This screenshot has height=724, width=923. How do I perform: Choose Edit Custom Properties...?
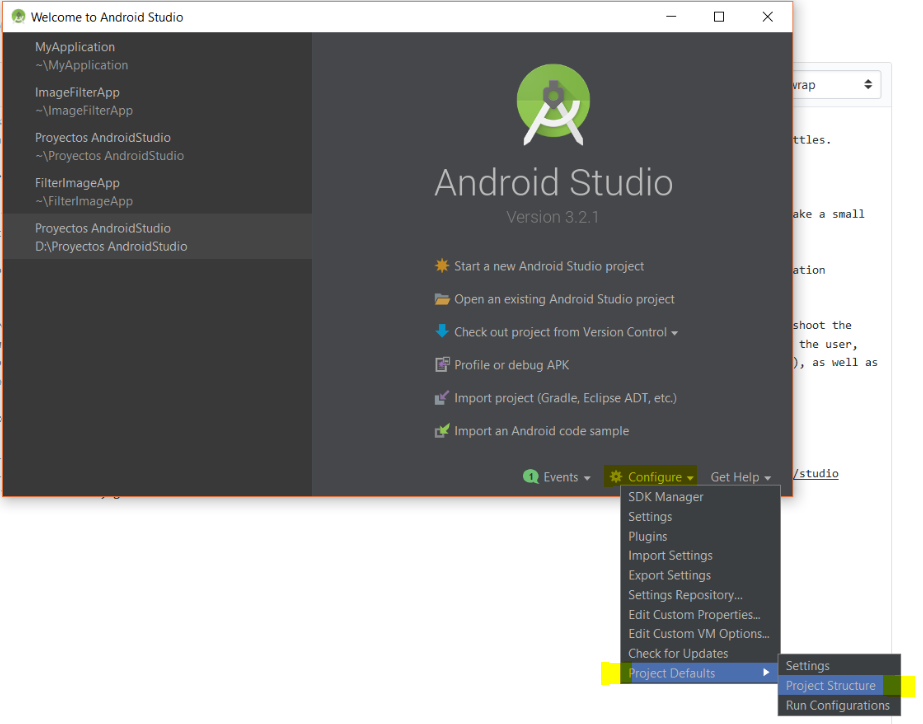point(700,615)
